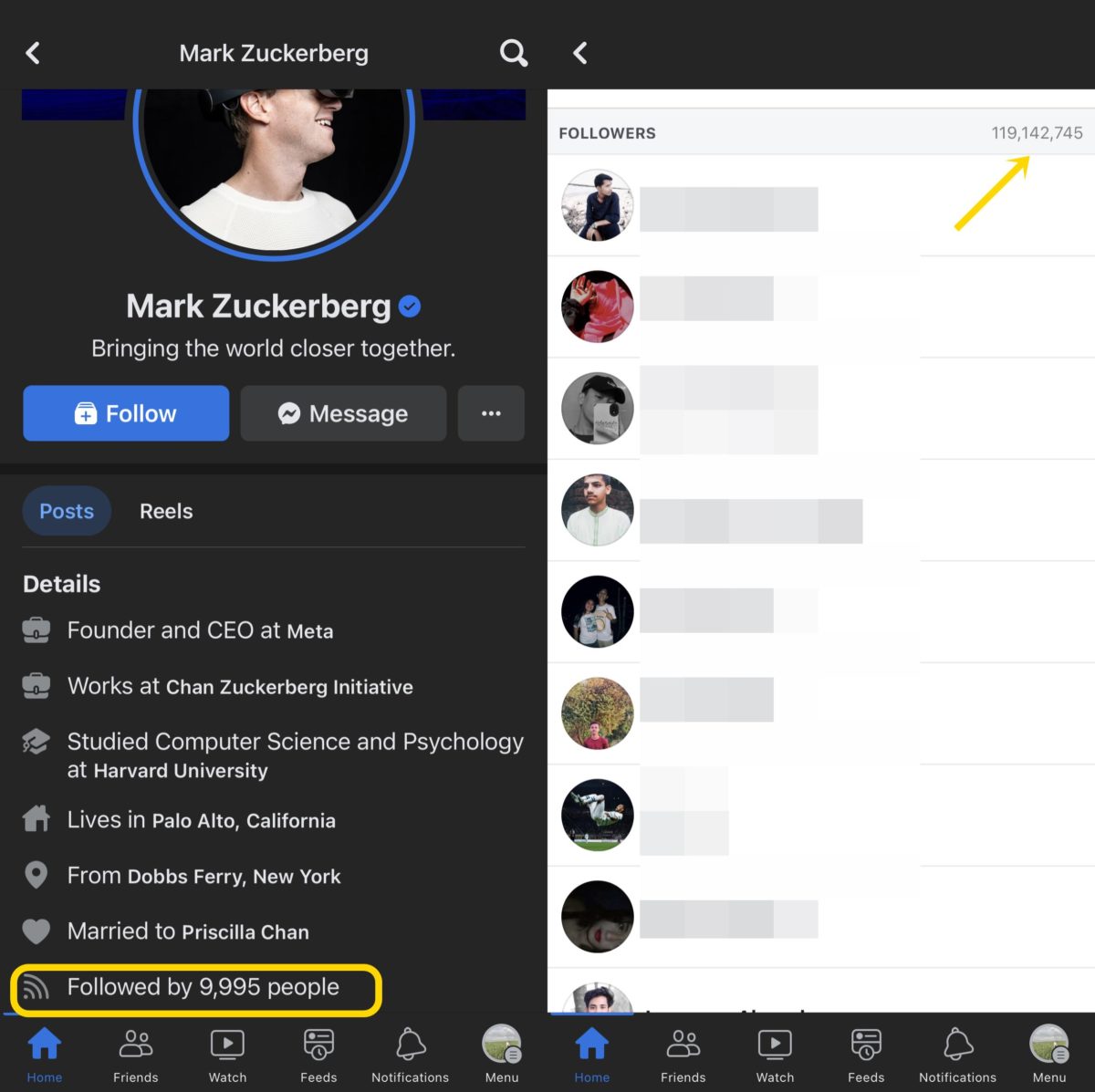Screen dimensions: 1095x1092
Task: Tap the blue verified badge beside the name
Action: [411, 307]
